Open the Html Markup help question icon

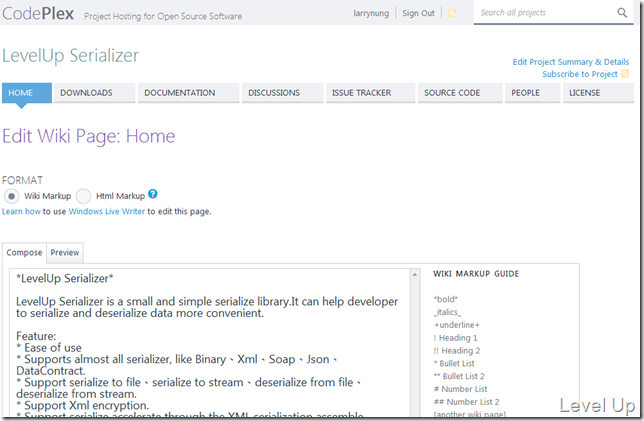click(153, 194)
